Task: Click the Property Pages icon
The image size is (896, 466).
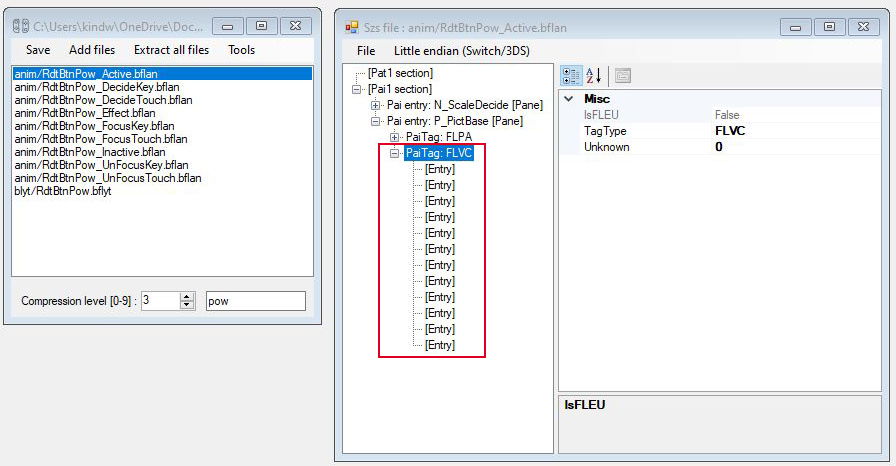Action: click(x=622, y=76)
